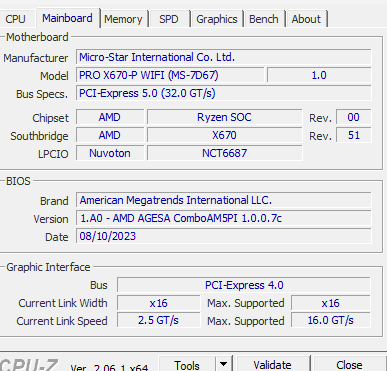Click the Southbridge vendor AMD field
Image resolution: width=387 pixels, height=371 pixels.
pos(110,135)
